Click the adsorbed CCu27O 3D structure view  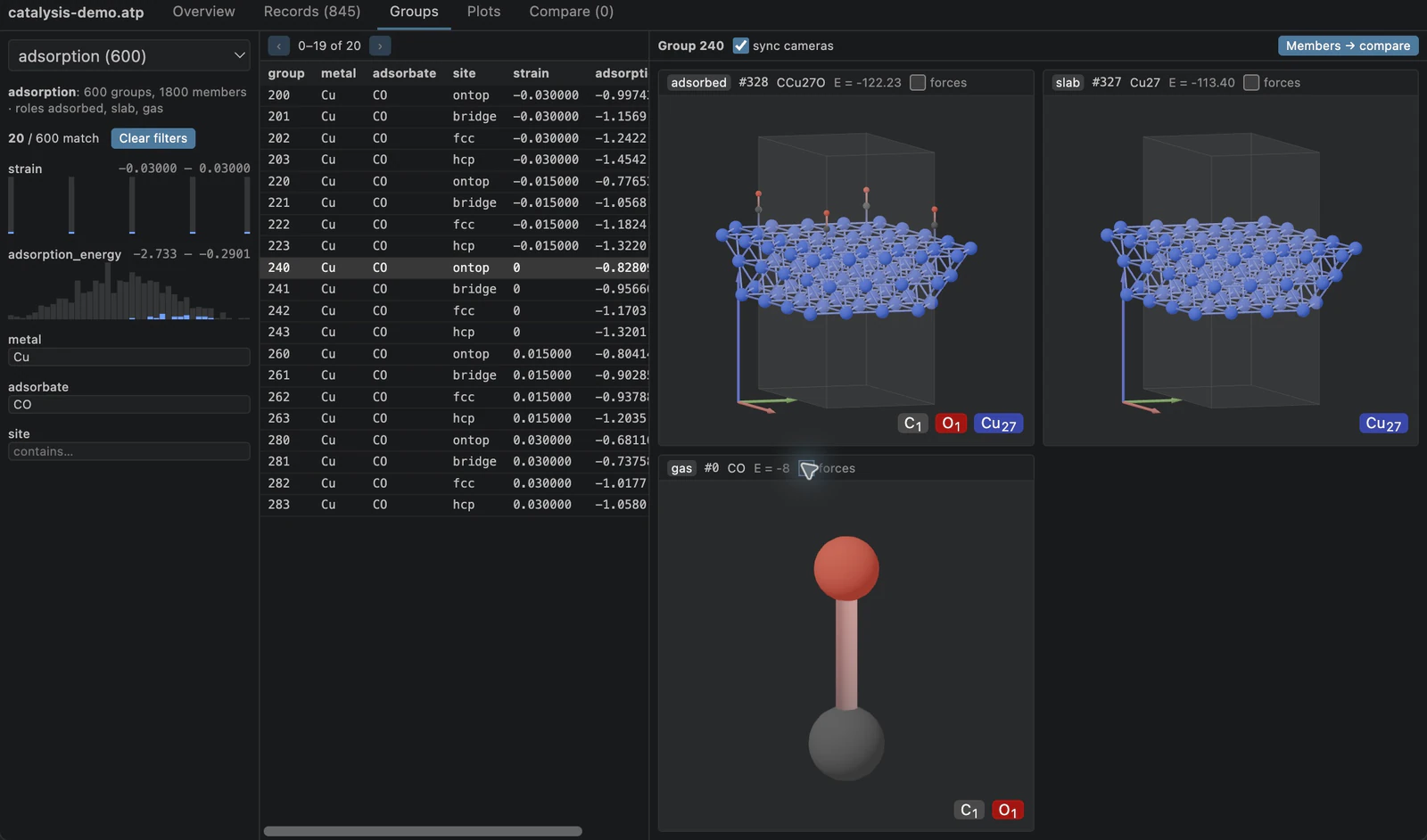(x=845, y=270)
